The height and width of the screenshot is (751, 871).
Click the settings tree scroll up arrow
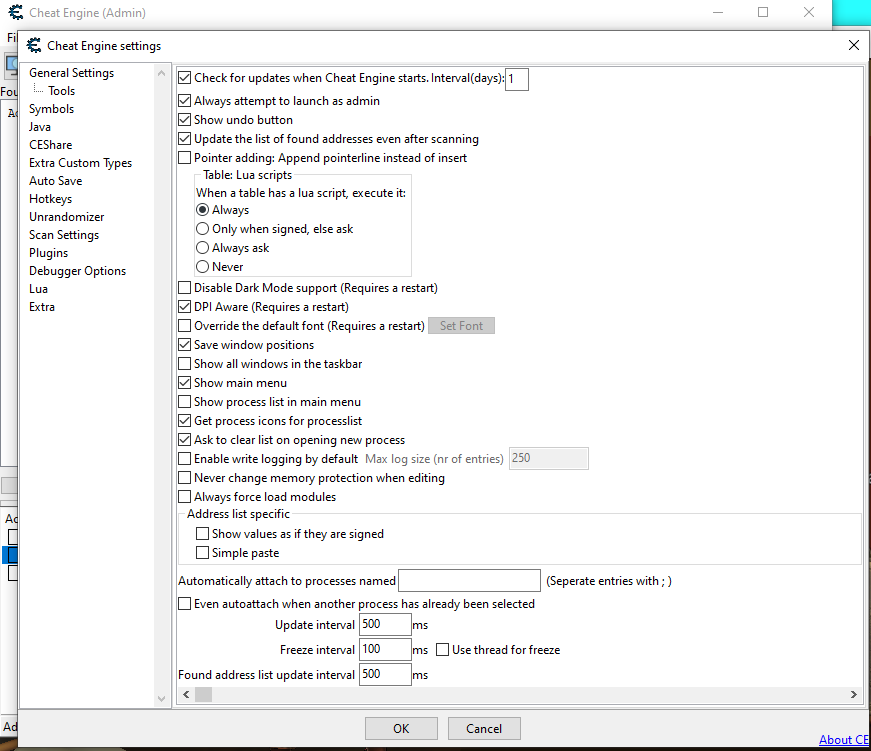click(x=162, y=73)
